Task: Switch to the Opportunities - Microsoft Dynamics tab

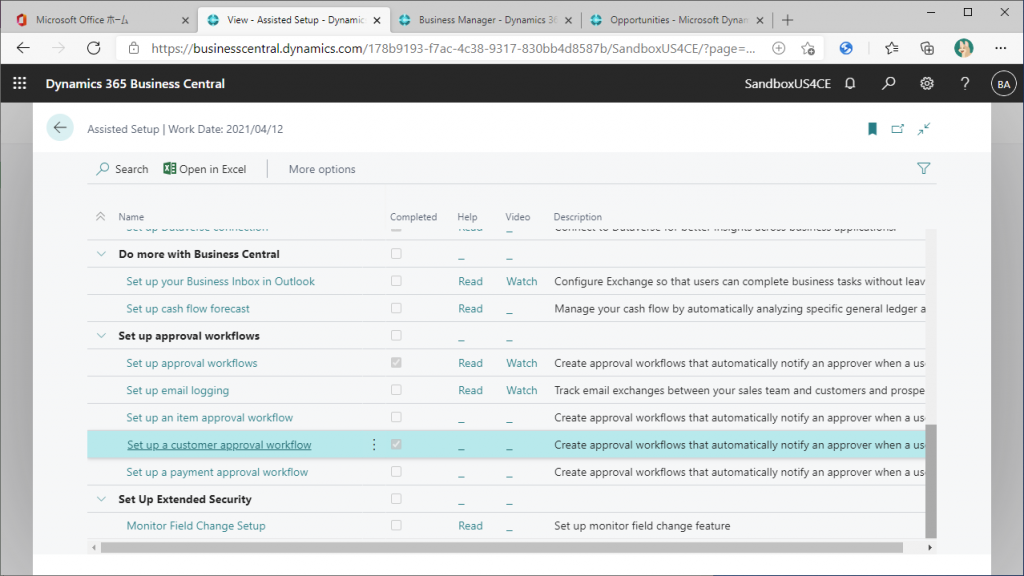Action: point(679,20)
